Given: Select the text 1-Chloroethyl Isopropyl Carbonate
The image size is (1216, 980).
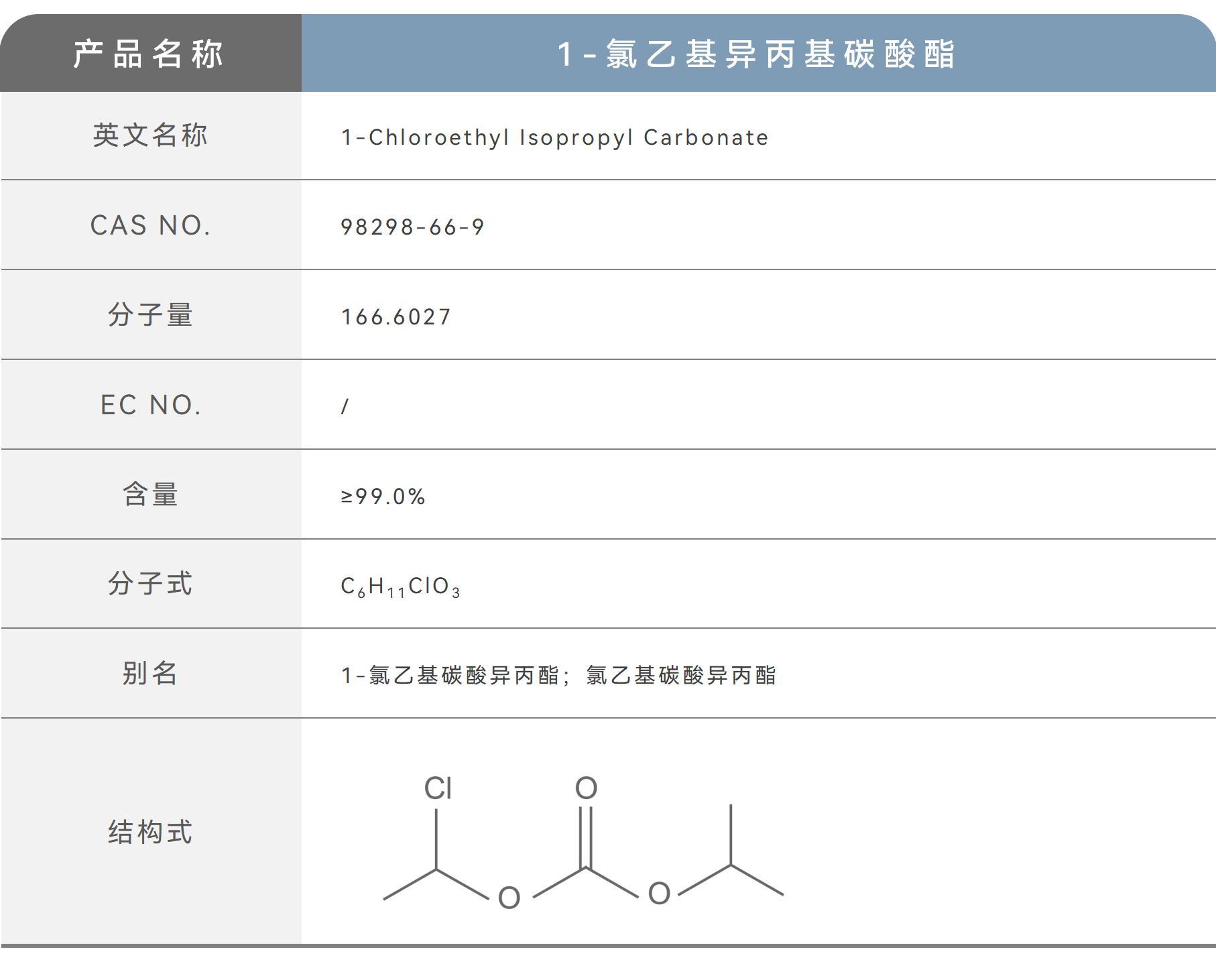Looking at the screenshot, I should 554,137.
